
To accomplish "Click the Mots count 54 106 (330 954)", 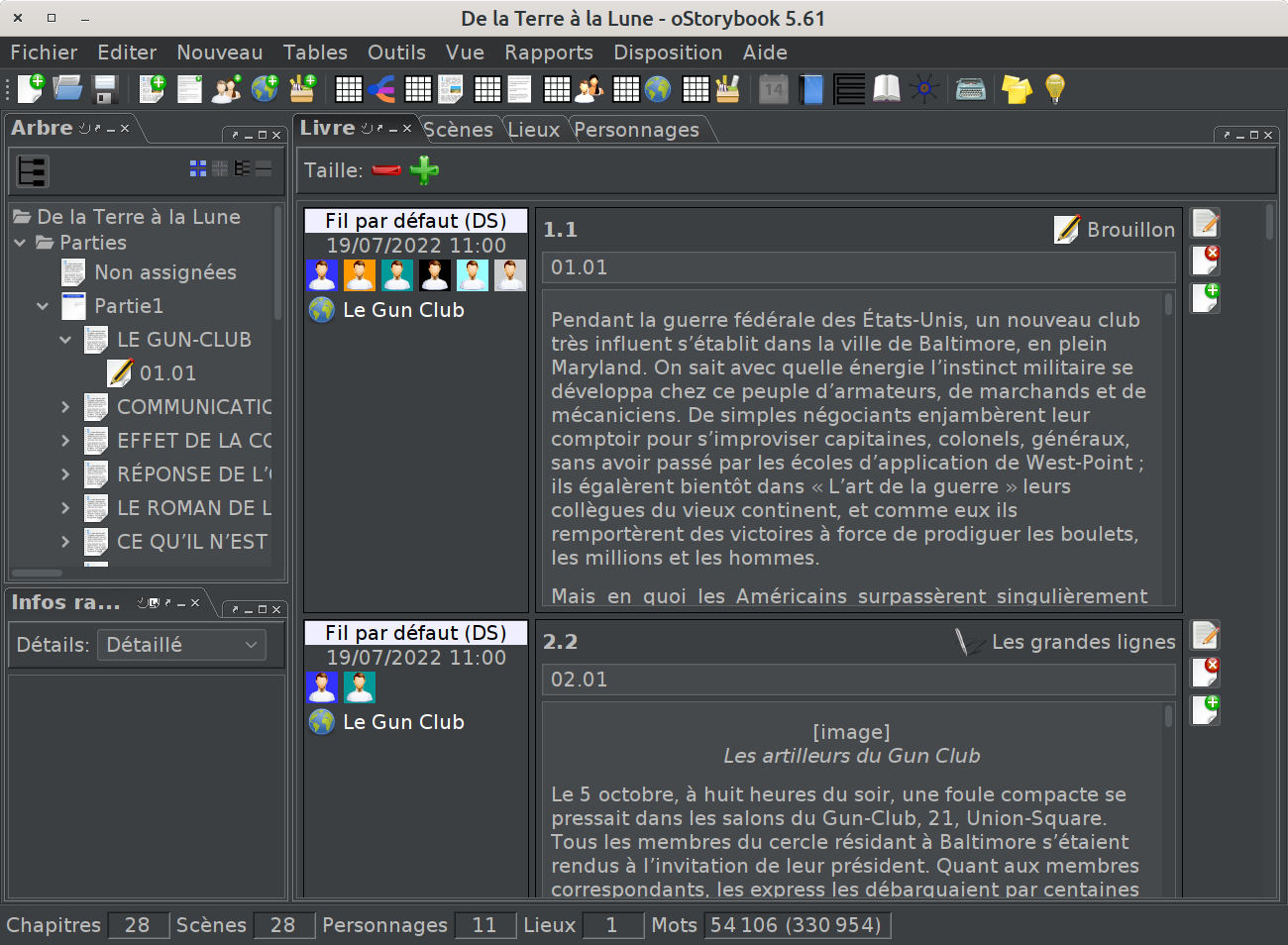I will [798, 925].
